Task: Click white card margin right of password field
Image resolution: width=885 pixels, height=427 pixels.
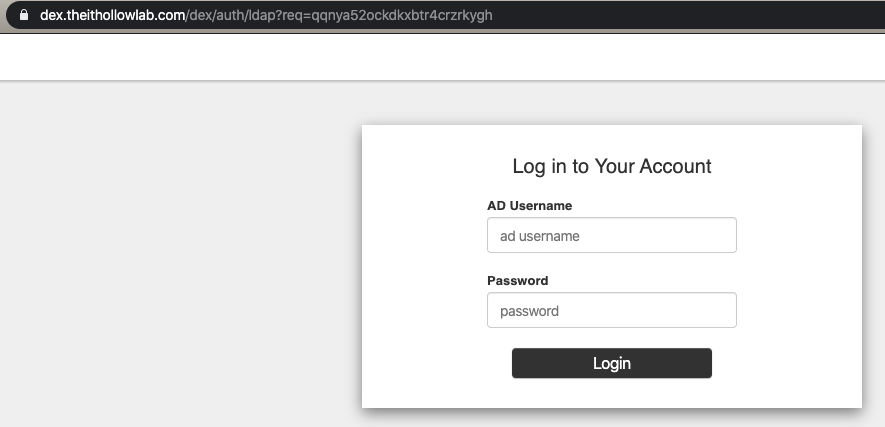Action: click(798, 310)
